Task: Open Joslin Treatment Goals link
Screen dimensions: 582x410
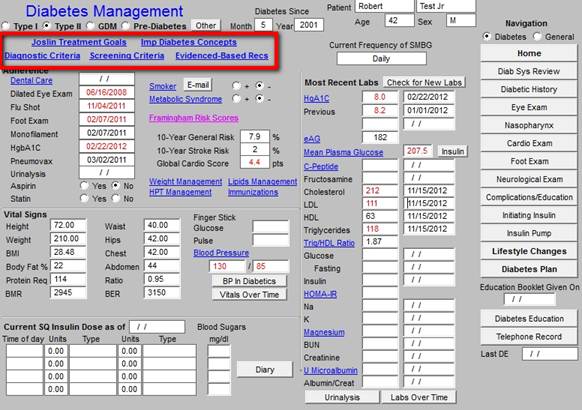Action: (79, 42)
